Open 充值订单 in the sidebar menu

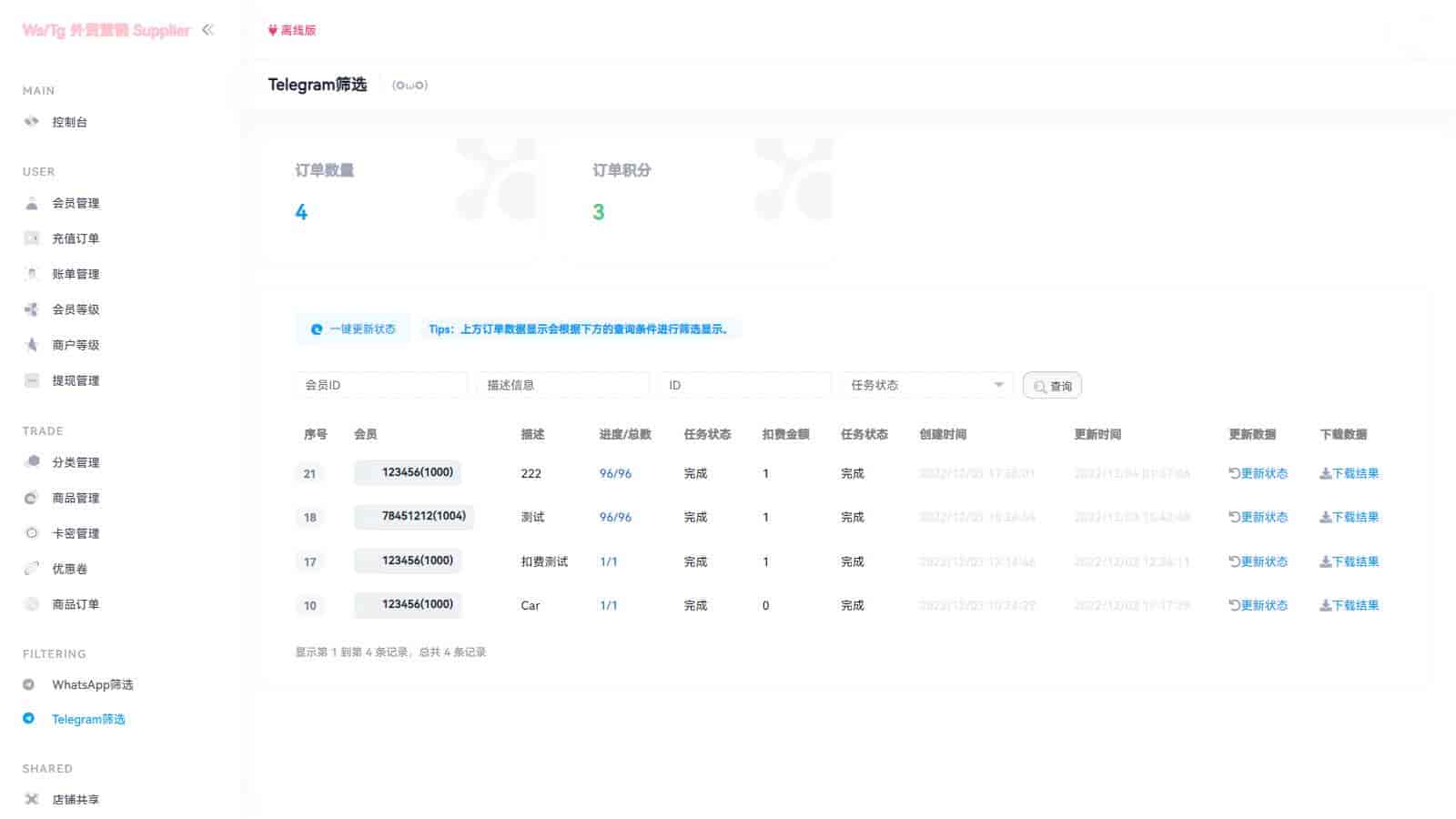tap(76, 238)
